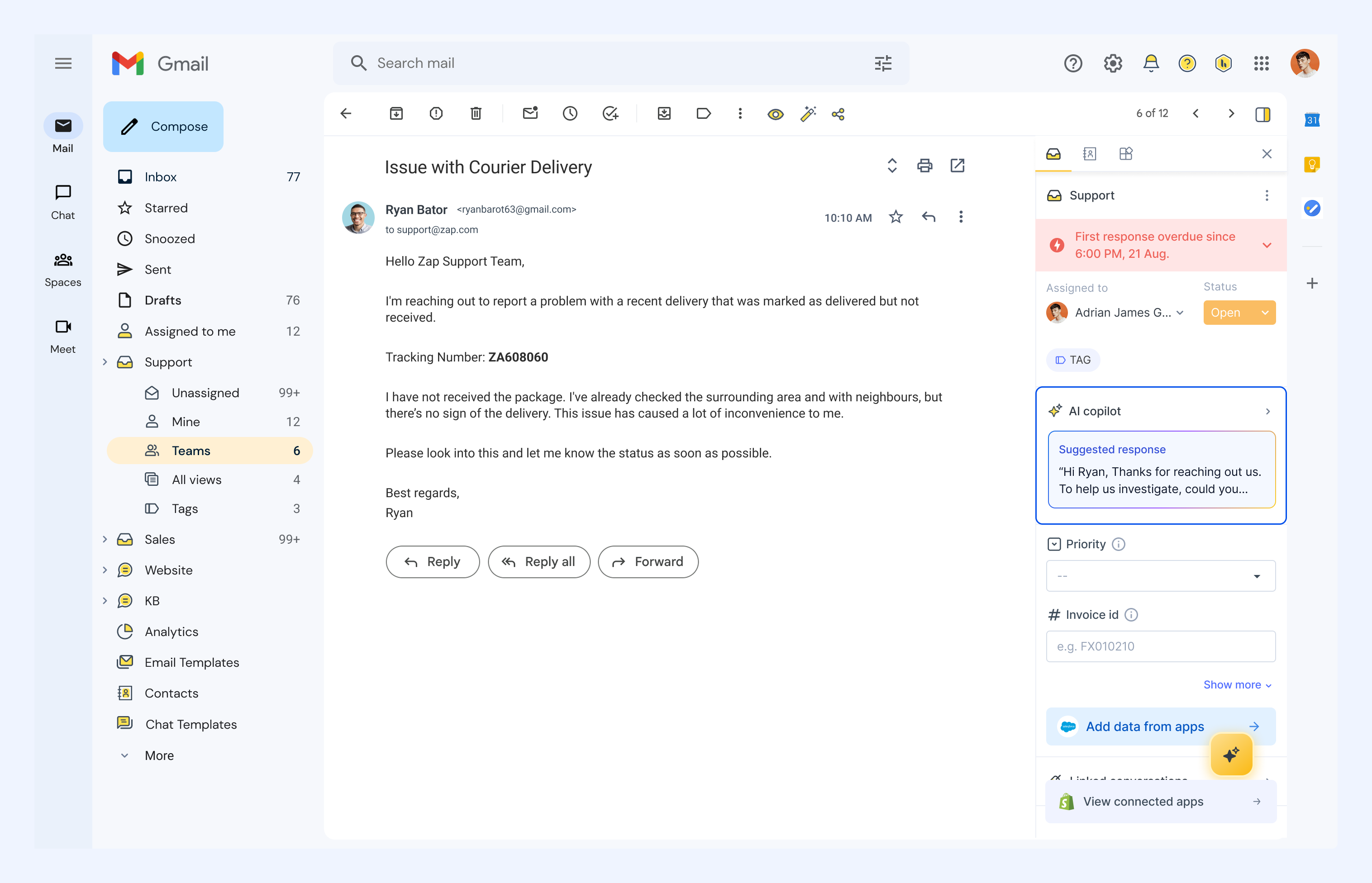Image resolution: width=1372 pixels, height=883 pixels.
Task: Click the archive icon in the email toolbar
Action: [396, 114]
